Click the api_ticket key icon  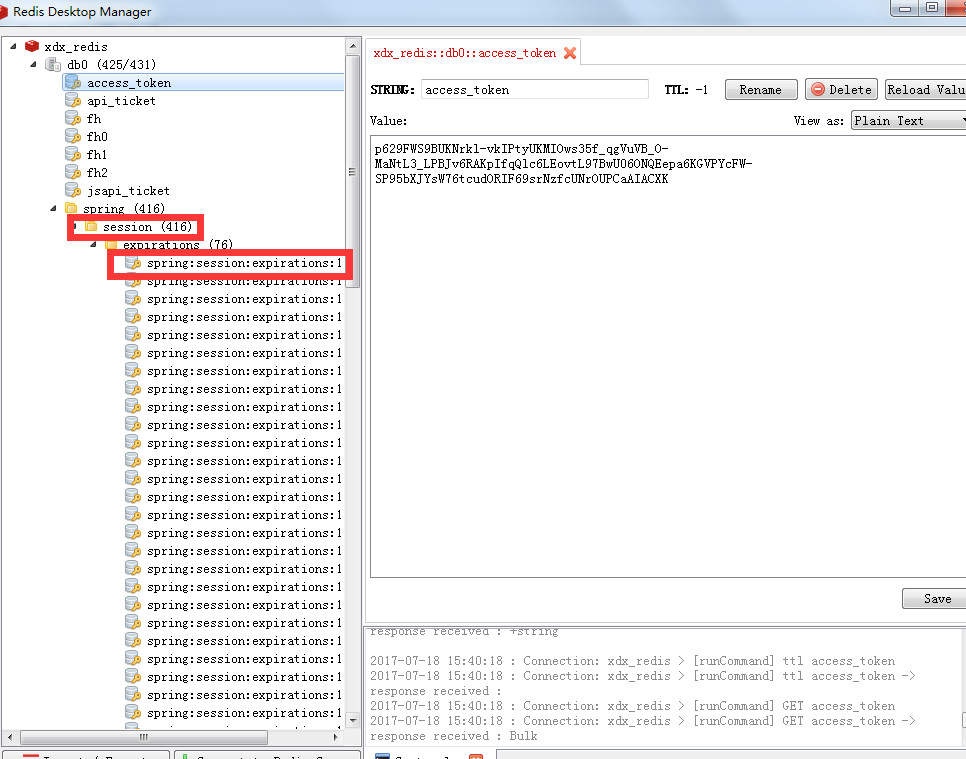coord(71,100)
